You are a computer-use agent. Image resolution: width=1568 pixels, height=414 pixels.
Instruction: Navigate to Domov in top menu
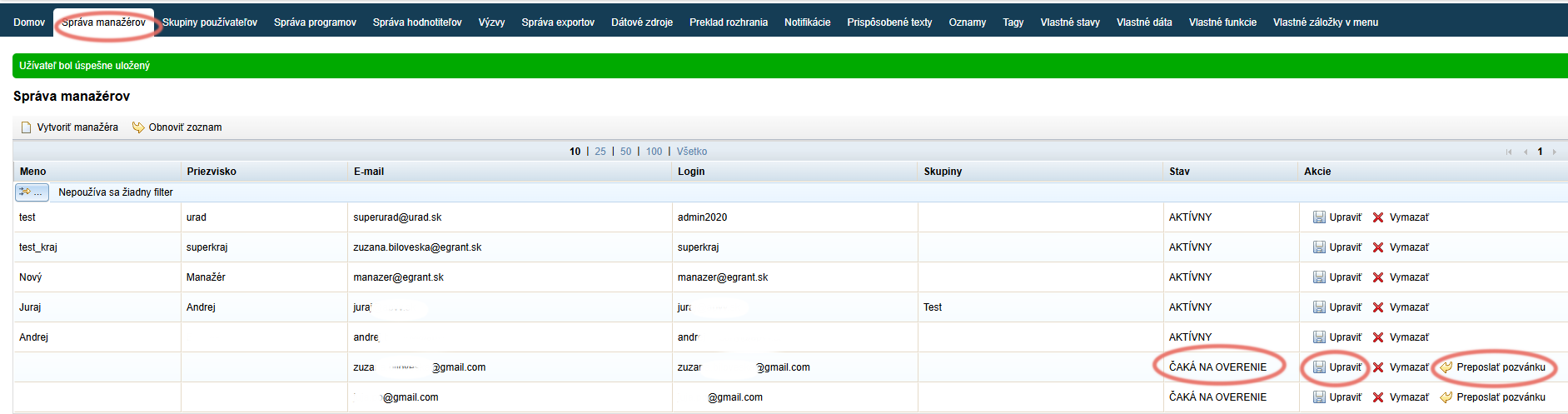click(29, 22)
